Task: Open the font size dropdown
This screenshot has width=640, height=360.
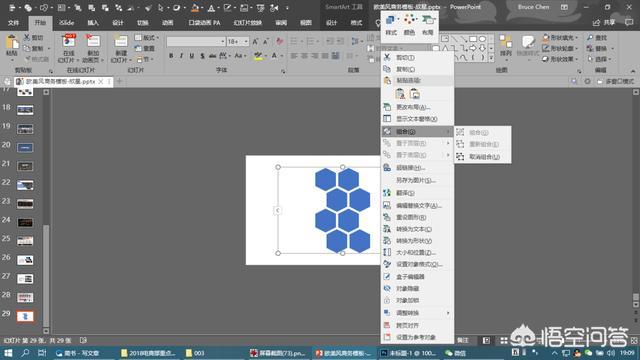Action: point(246,42)
